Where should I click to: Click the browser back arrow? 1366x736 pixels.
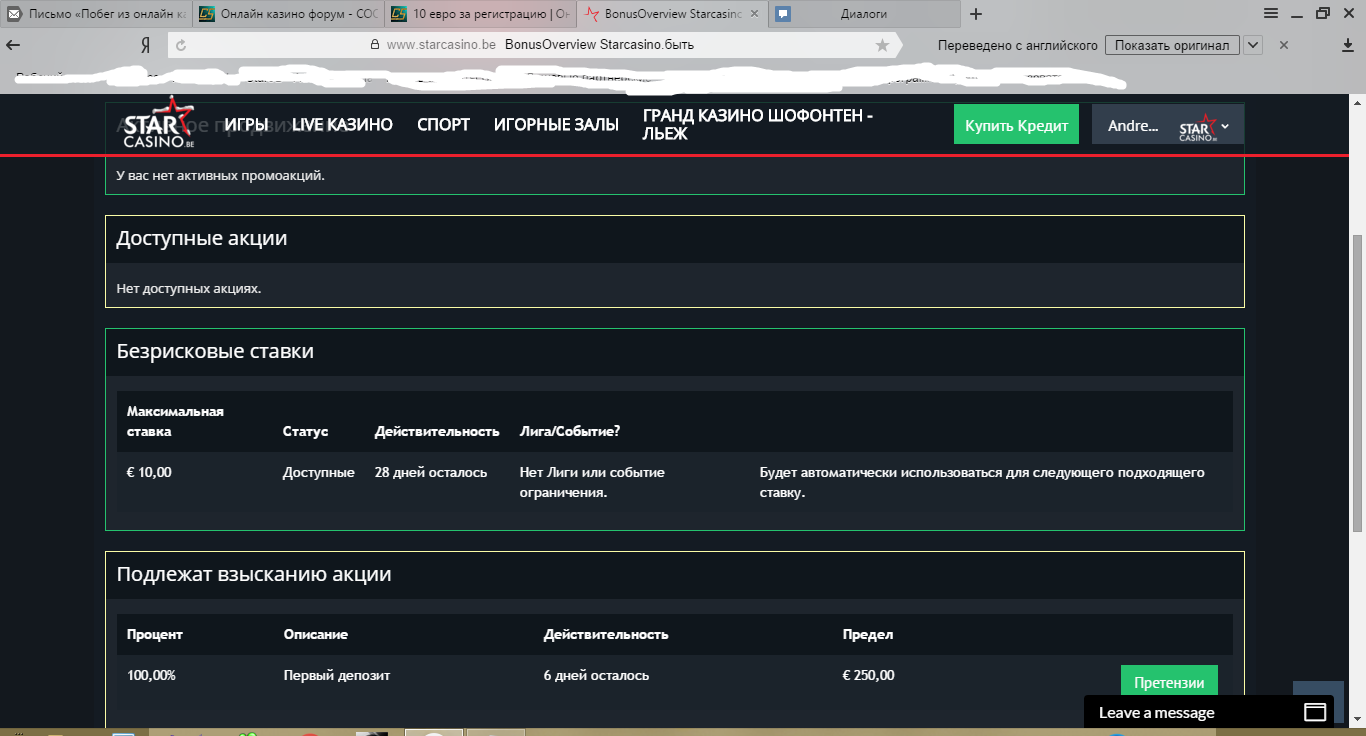[14, 45]
